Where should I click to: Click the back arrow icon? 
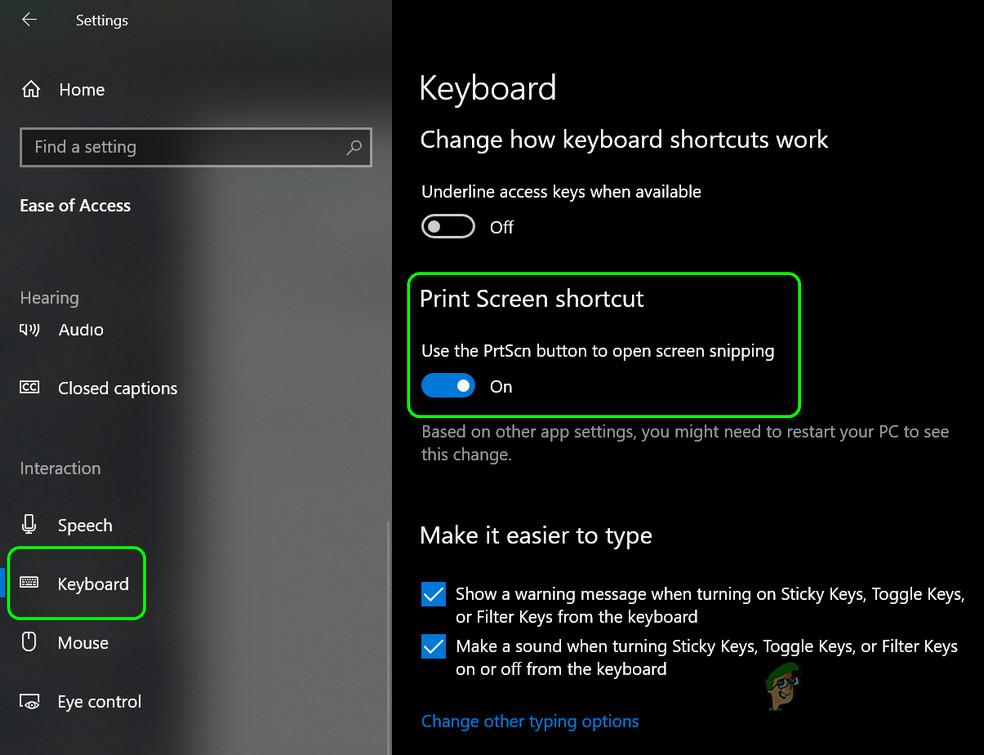(x=29, y=20)
